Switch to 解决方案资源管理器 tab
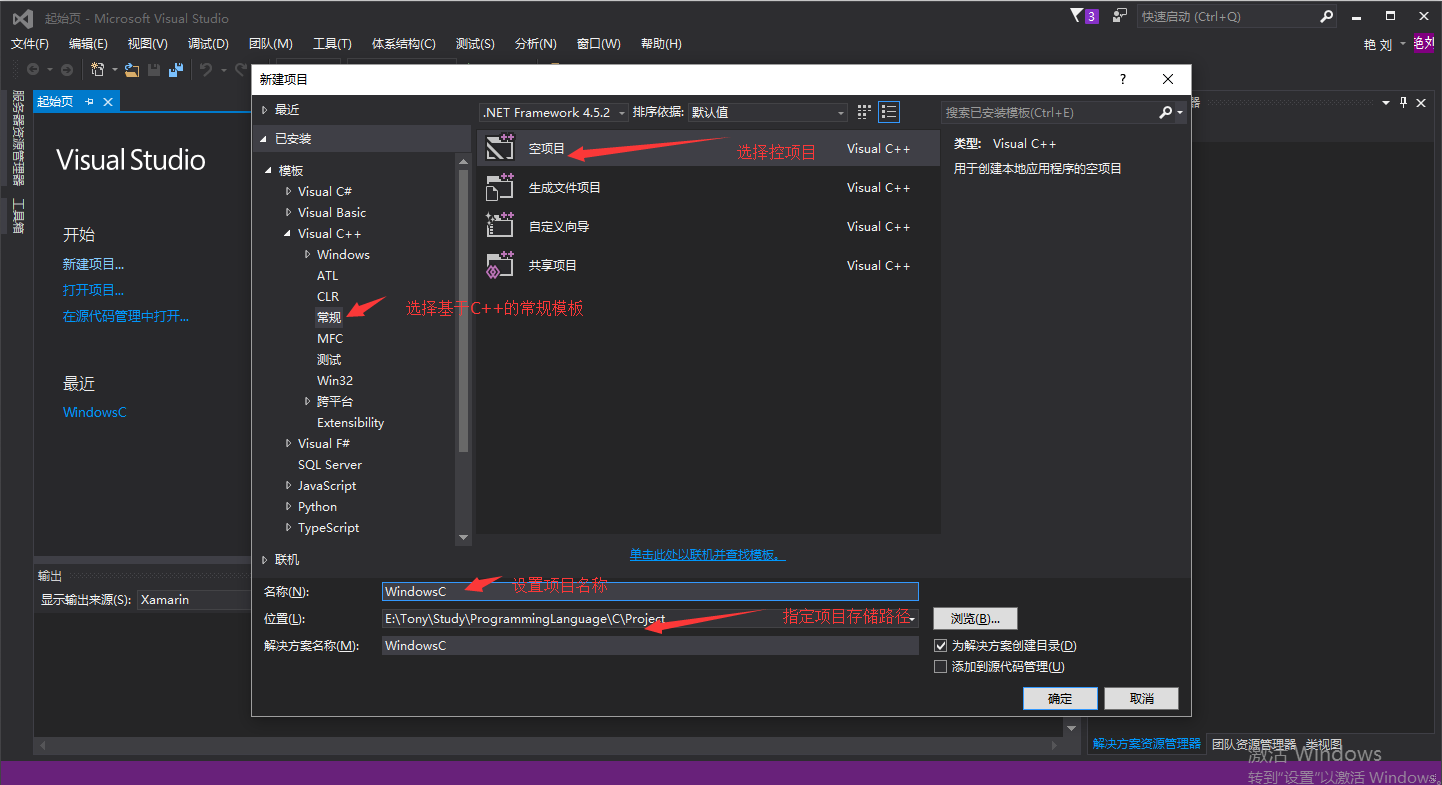Screen dimensions: 1442x785 point(1147,744)
